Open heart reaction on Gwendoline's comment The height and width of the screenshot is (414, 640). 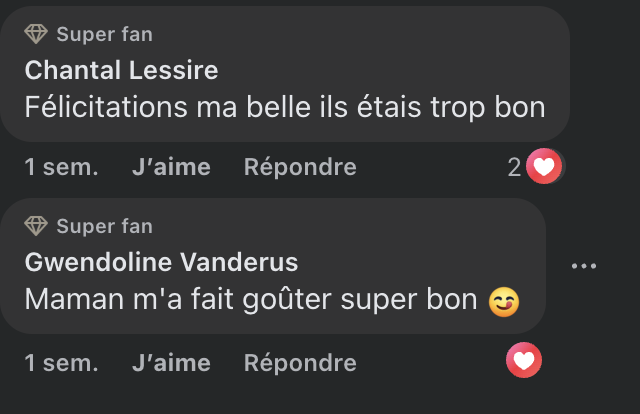524,360
